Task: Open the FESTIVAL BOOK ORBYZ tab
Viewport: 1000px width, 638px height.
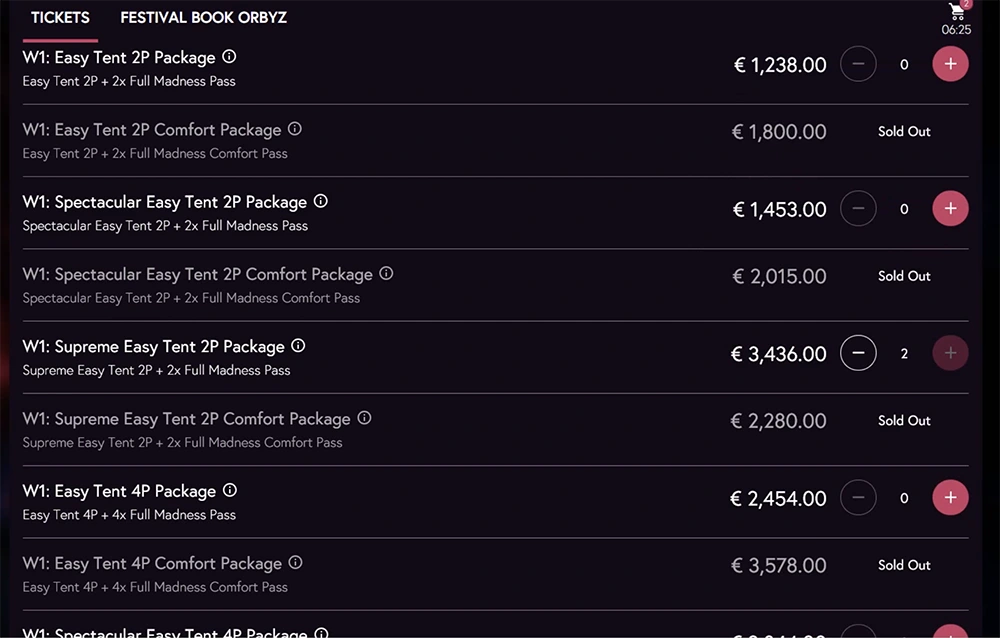Action: pos(204,18)
